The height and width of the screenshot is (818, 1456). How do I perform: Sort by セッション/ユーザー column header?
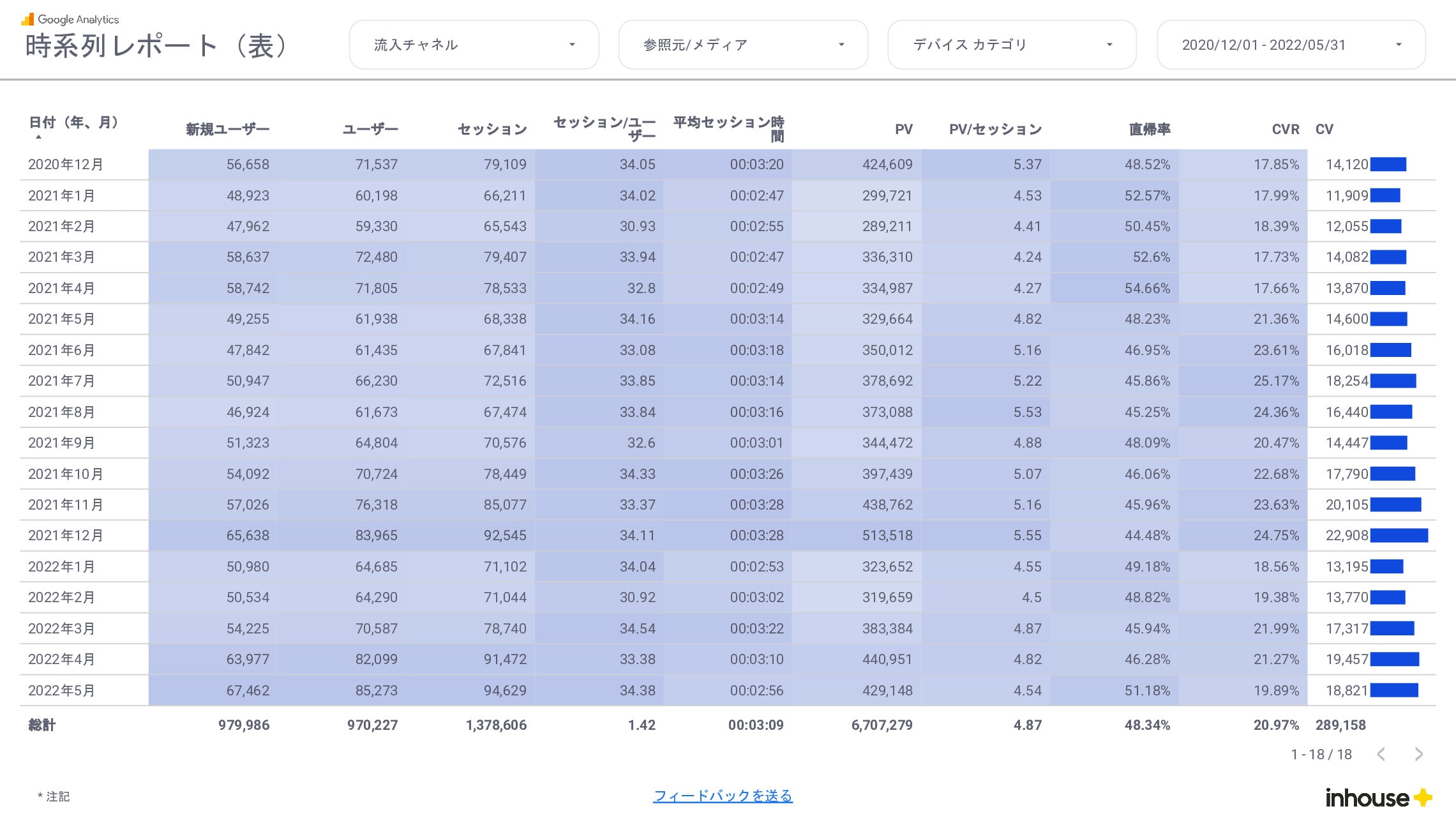[x=604, y=128]
